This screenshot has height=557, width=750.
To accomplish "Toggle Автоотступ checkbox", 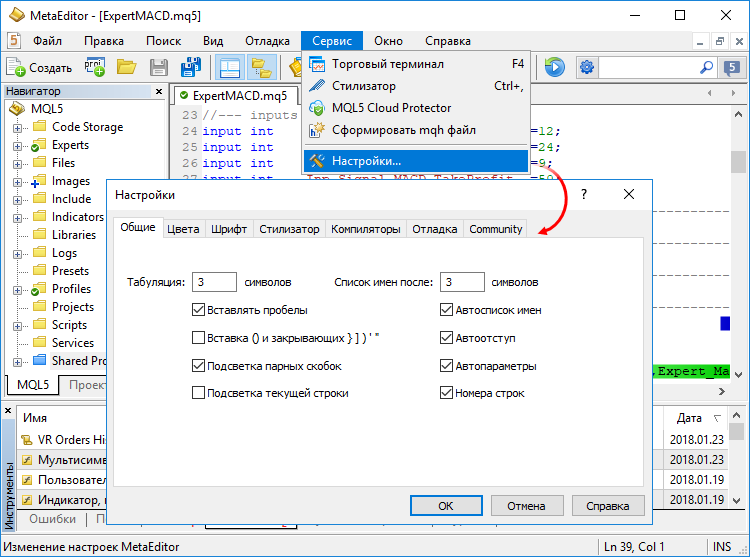I will pos(446,338).
